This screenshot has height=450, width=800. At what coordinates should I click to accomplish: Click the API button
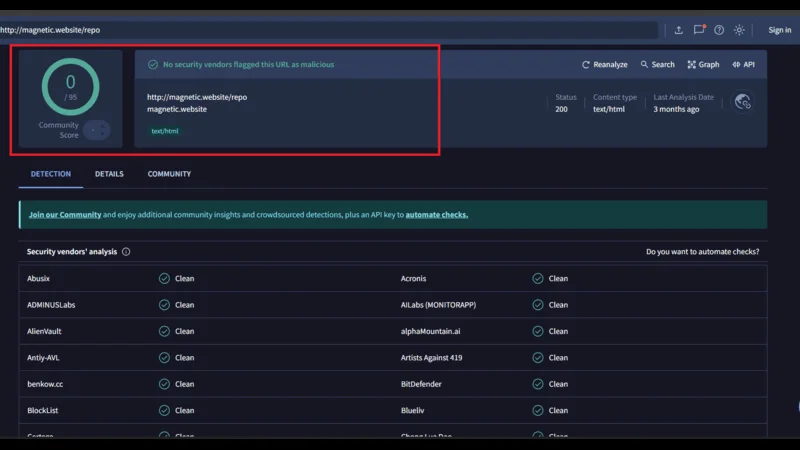coord(743,65)
